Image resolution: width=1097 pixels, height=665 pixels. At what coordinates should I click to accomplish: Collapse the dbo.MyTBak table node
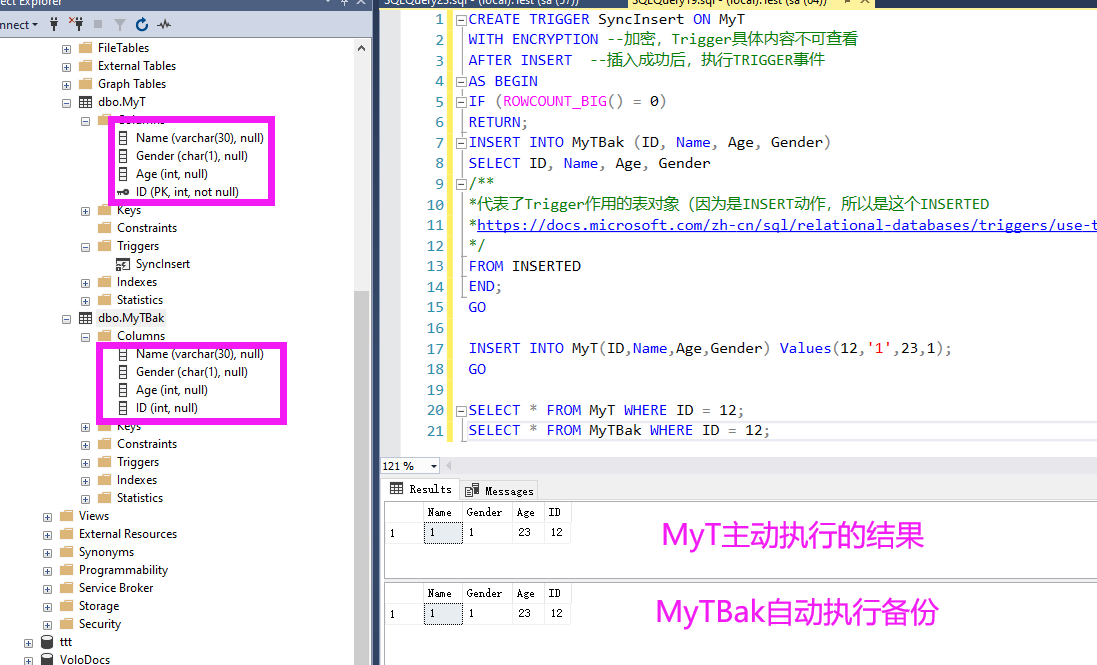point(66,319)
